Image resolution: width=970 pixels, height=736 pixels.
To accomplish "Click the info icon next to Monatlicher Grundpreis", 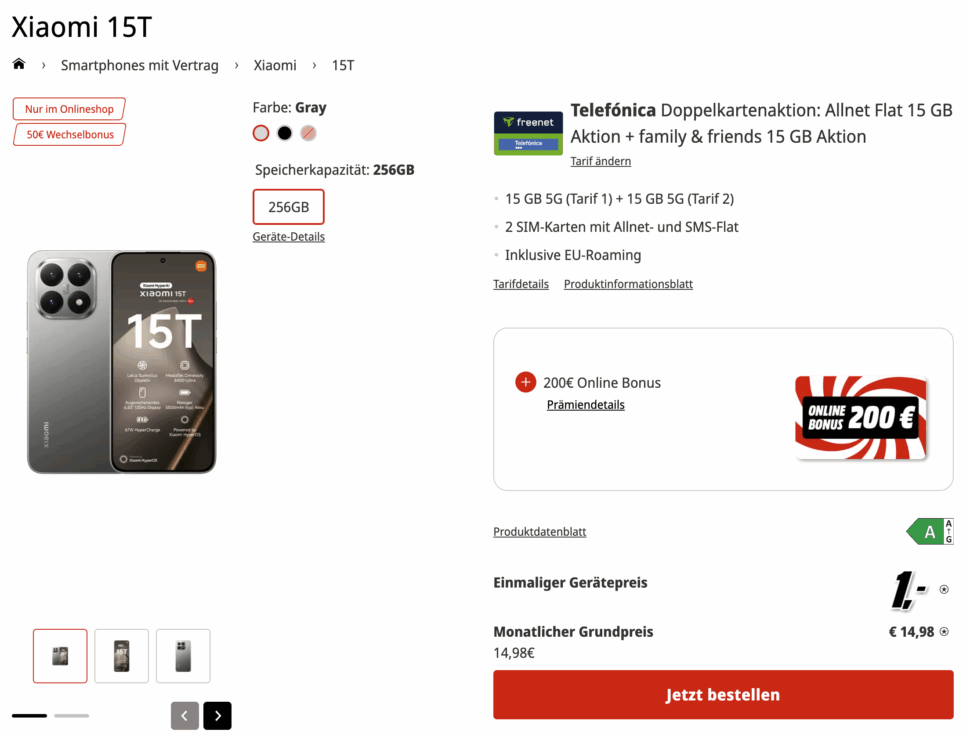I will [943, 631].
